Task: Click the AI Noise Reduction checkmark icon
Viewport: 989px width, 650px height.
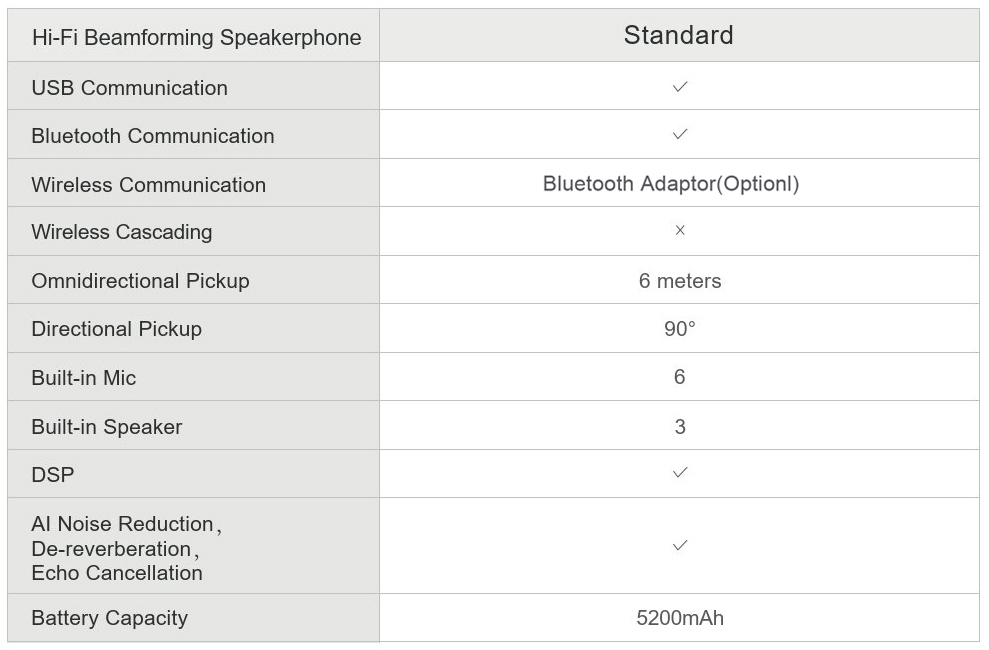Action: coord(679,545)
